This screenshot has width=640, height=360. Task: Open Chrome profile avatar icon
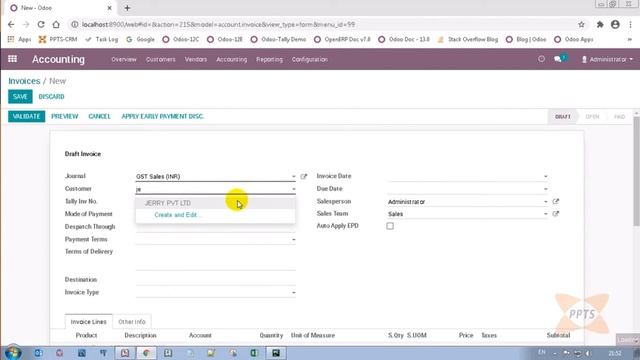coord(615,25)
